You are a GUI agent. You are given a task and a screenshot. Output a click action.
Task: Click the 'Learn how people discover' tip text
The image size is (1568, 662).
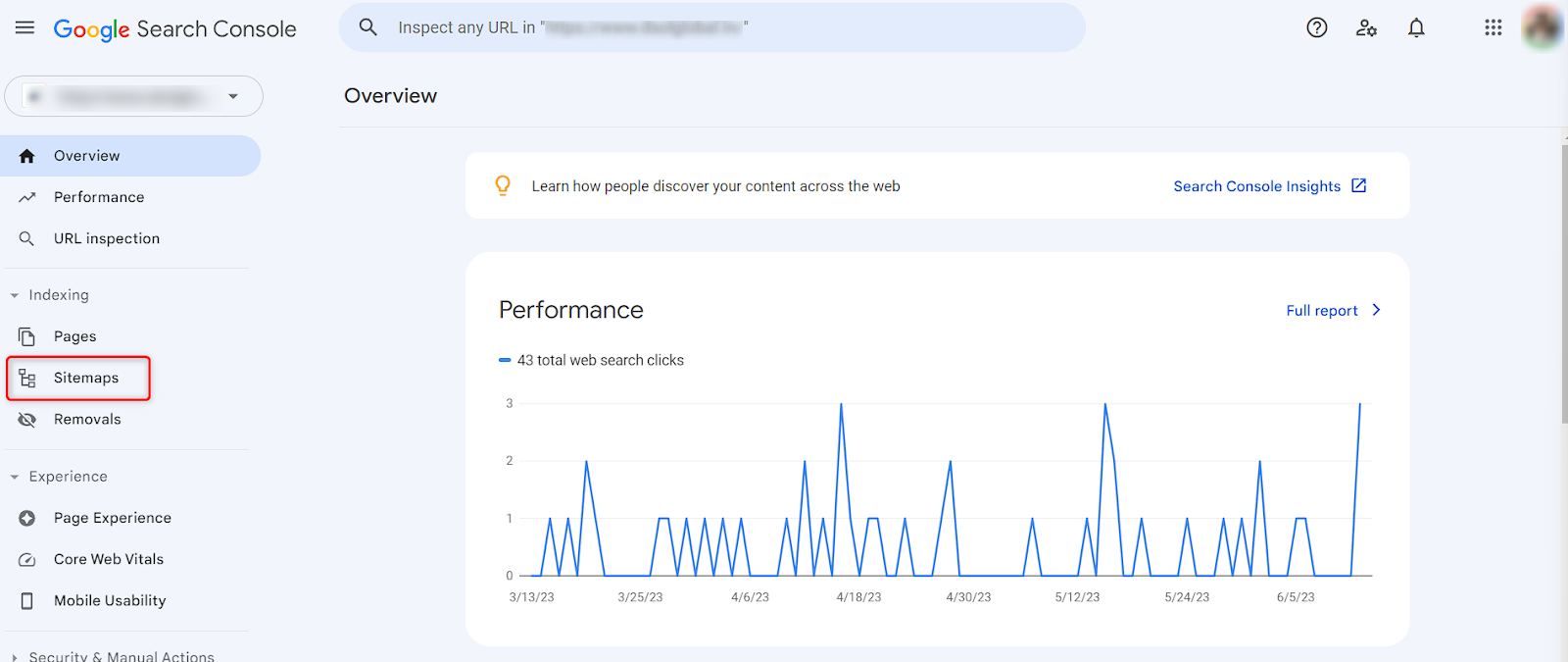pyautogui.click(x=715, y=186)
